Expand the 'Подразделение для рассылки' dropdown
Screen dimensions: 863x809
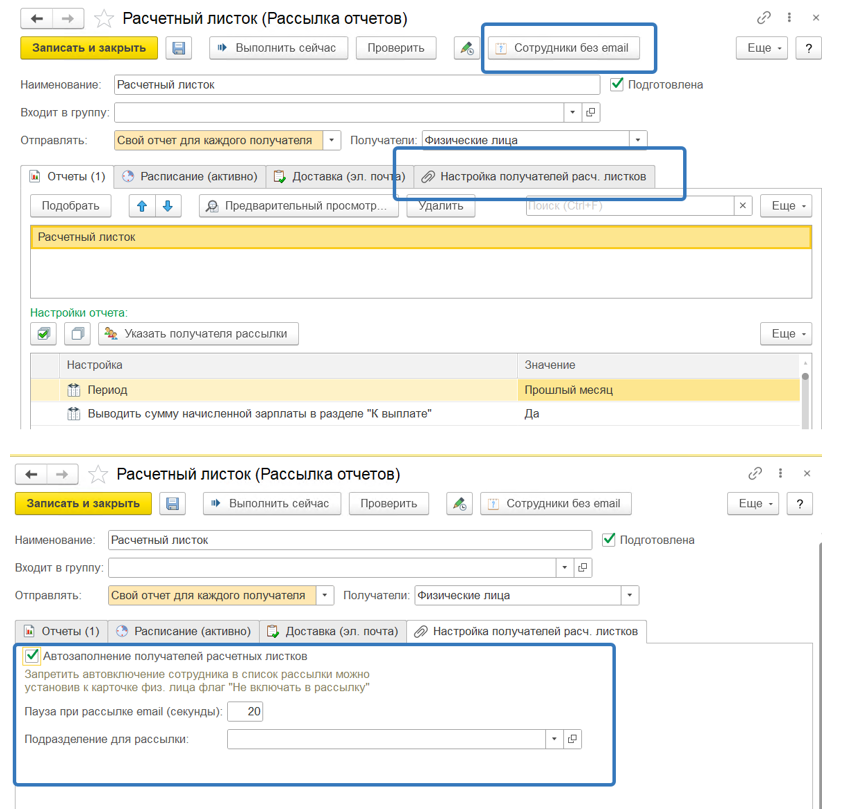coord(554,739)
